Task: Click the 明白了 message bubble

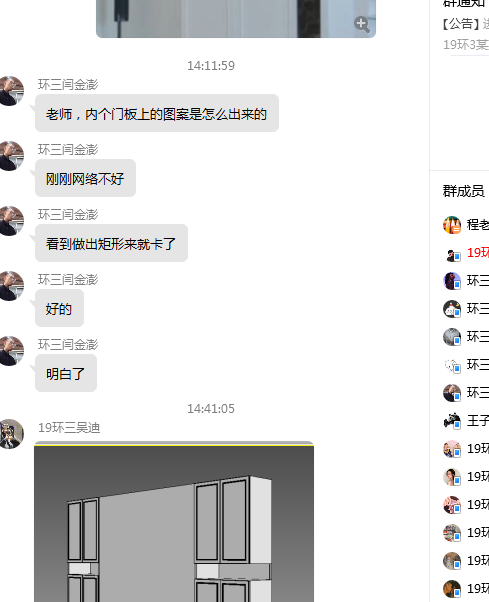Action: click(66, 373)
